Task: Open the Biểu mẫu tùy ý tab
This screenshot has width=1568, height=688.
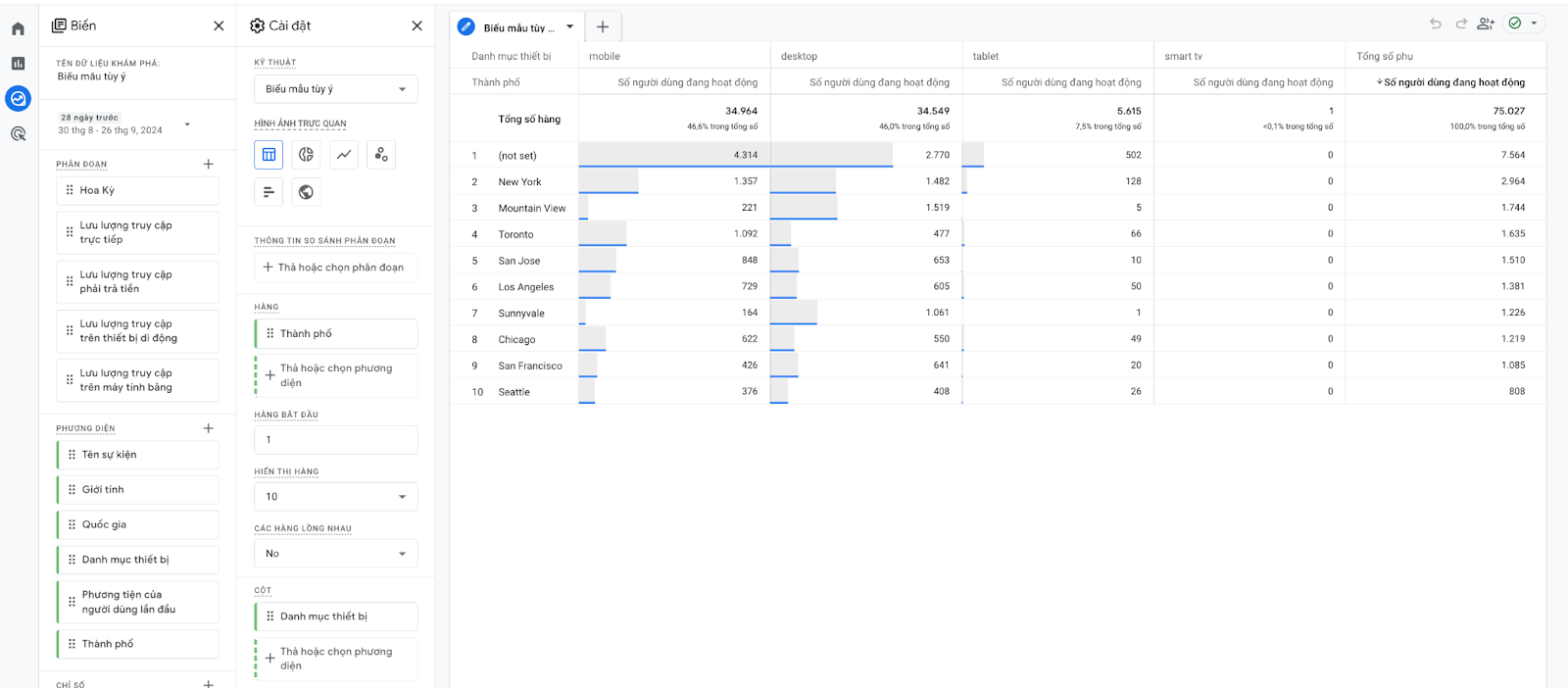Action: 516,27
